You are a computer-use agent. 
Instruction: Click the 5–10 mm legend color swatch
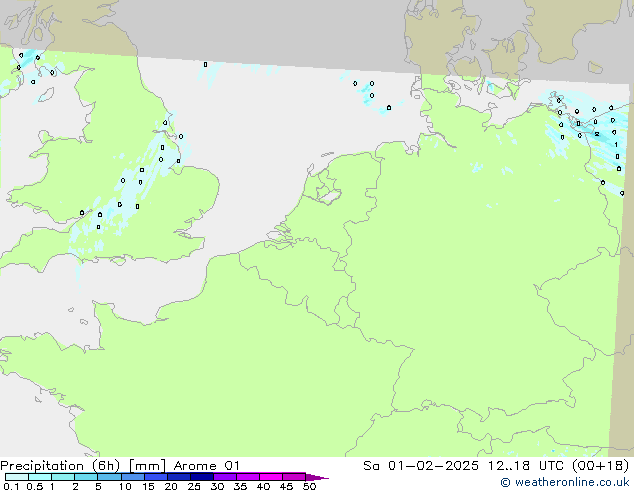[x=110, y=477]
